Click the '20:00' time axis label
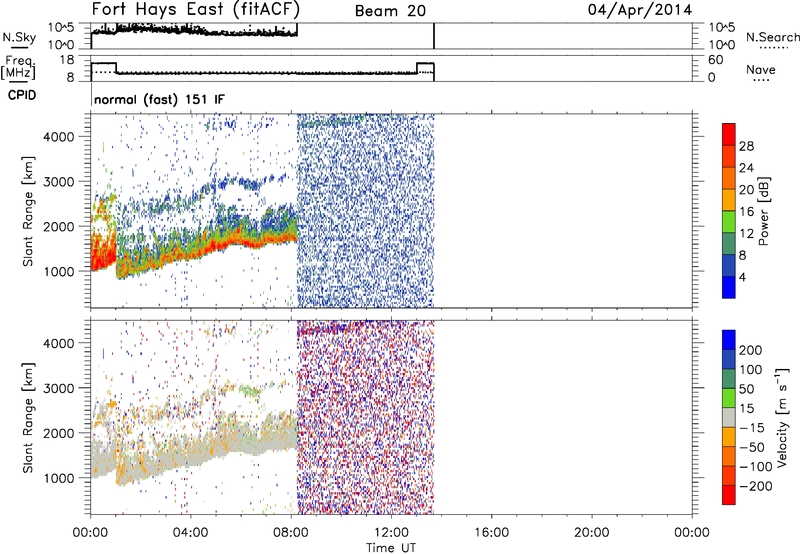The height and width of the screenshot is (554, 800). point(592,533)
